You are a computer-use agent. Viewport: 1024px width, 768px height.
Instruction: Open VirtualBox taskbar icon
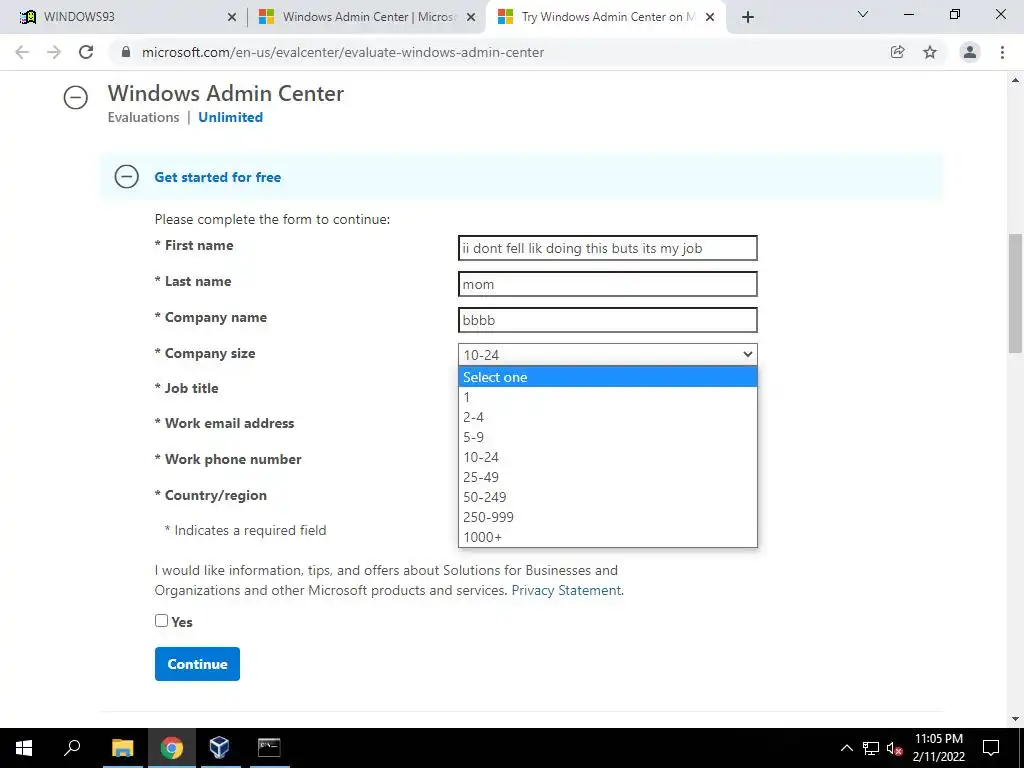(219, 748)
